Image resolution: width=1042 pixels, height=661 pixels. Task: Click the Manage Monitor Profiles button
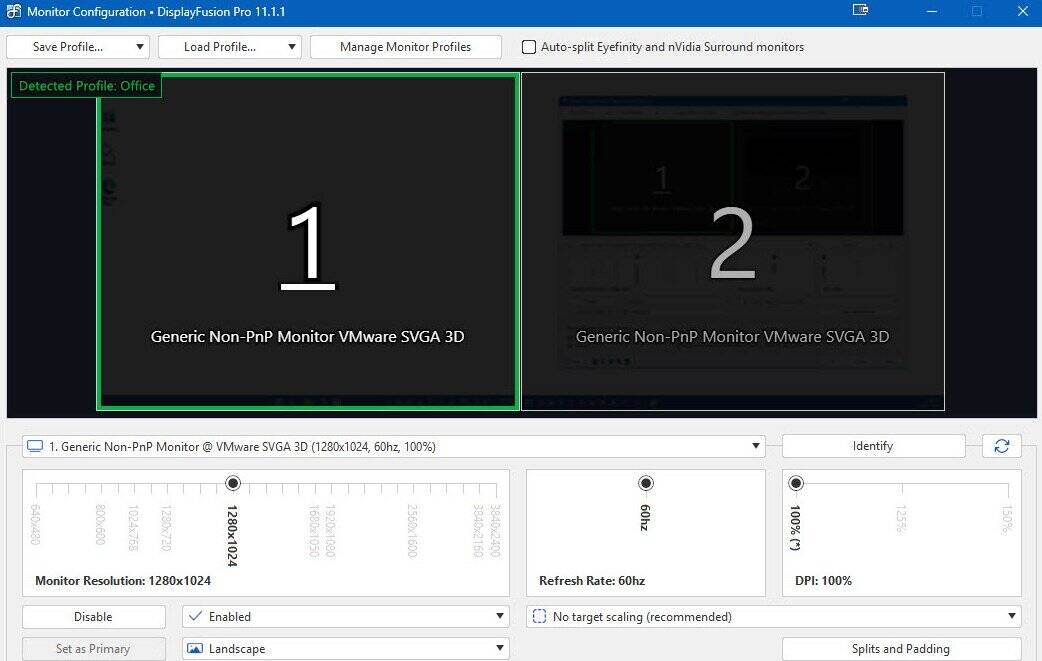[x=405, y=47]
